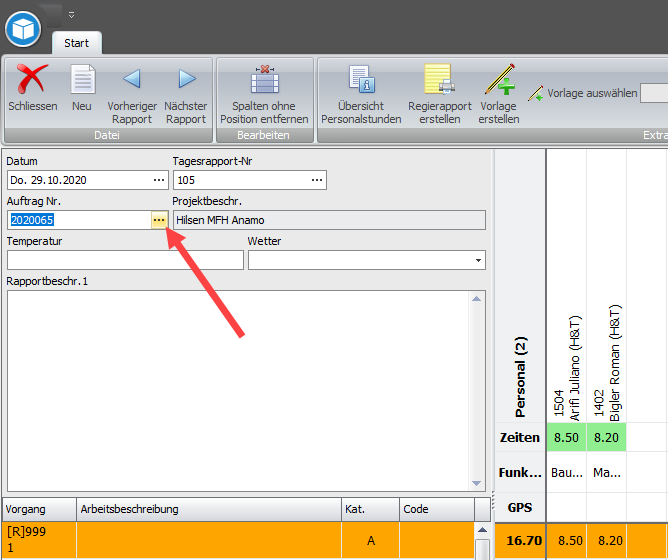The width and height of the screenshot is (668, 560).
Task: Click the Funk cell Ma...
Action: (607, 472)
